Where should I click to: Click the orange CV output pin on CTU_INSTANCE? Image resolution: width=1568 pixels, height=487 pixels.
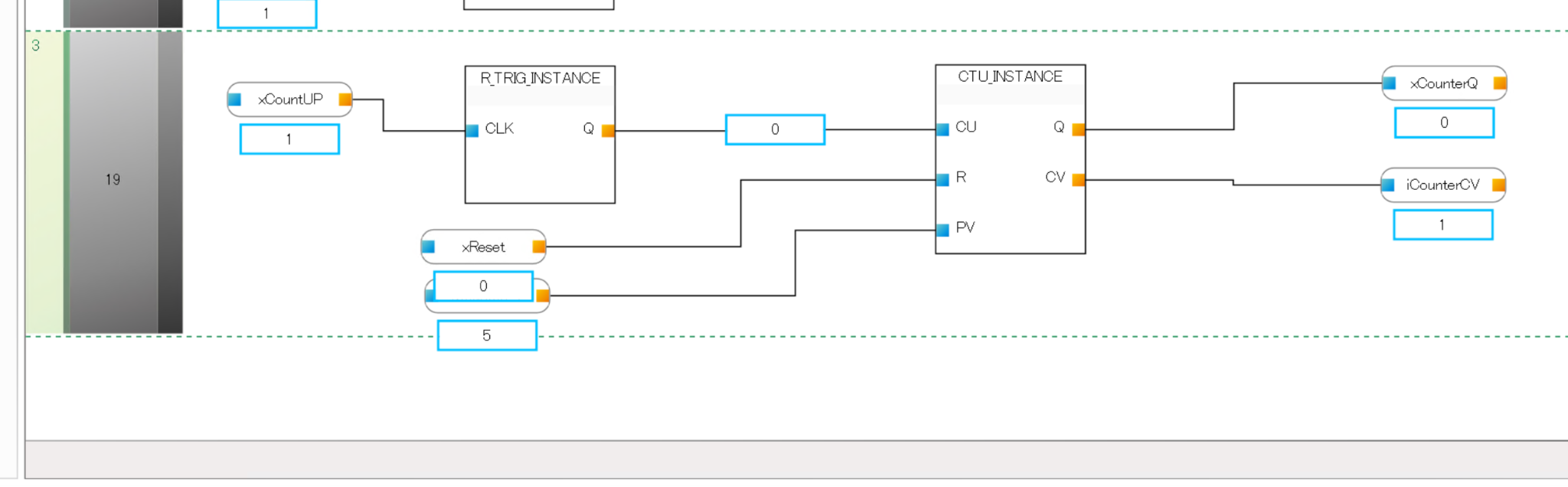(1078, 180)
